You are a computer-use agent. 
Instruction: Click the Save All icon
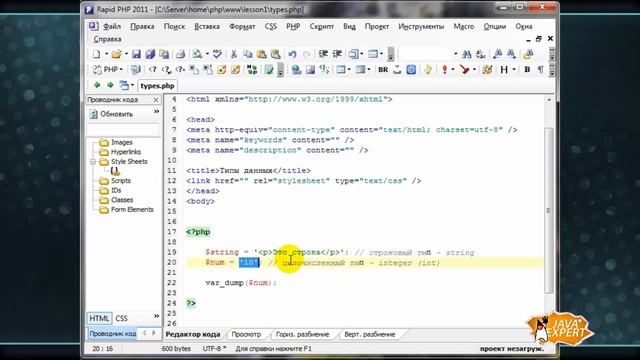150,54
